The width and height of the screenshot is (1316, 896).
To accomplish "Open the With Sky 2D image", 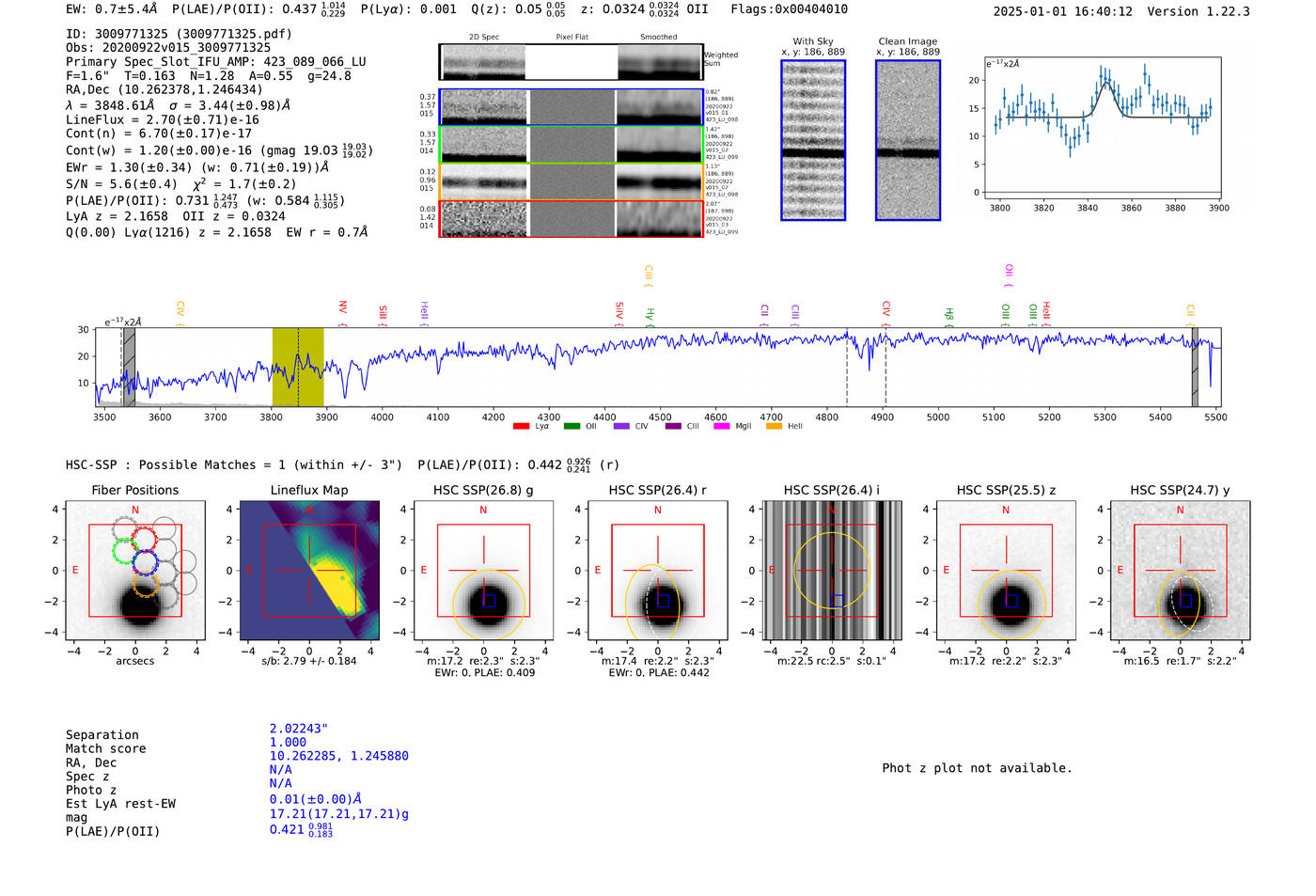I will pyautogui.click(x=813, y=140).
